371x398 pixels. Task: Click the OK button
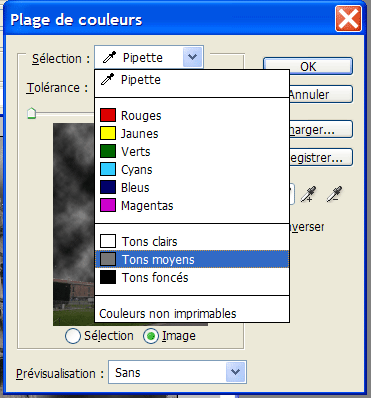pyautogui.click(x=308, y=66)
